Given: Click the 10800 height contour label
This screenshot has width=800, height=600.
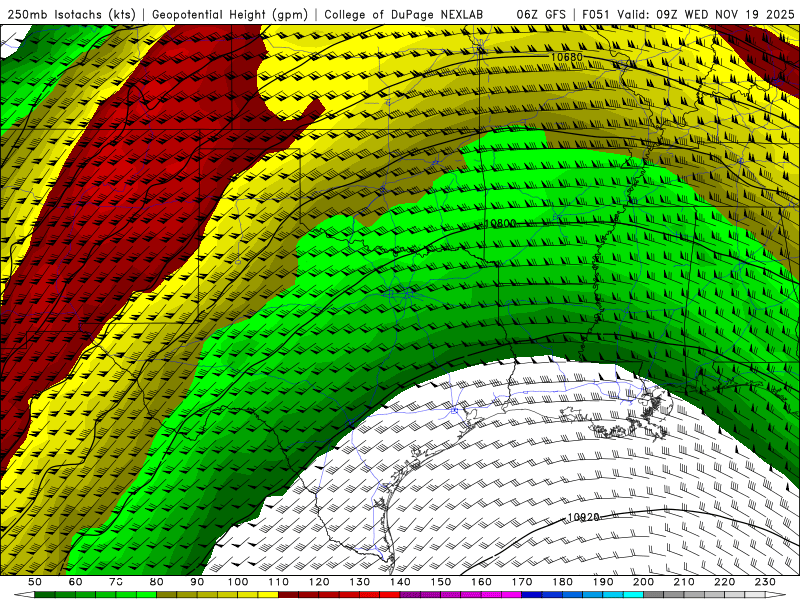Looking at the screenshot, I should (501, 223).
